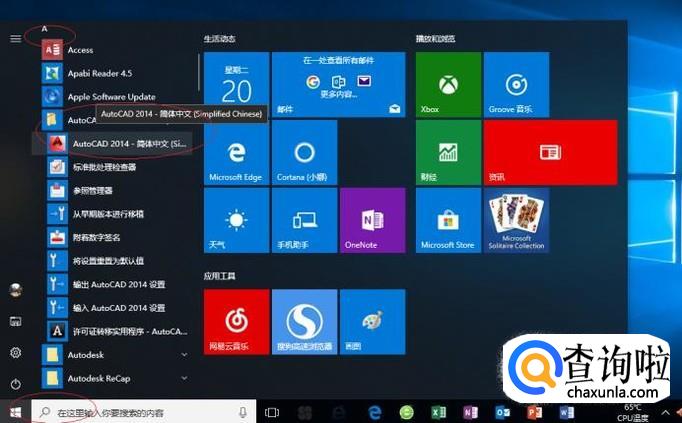Viewport: 682px width, 423px height.
Task: Open Edge from the taskbar
Action: tap(374, 412)
